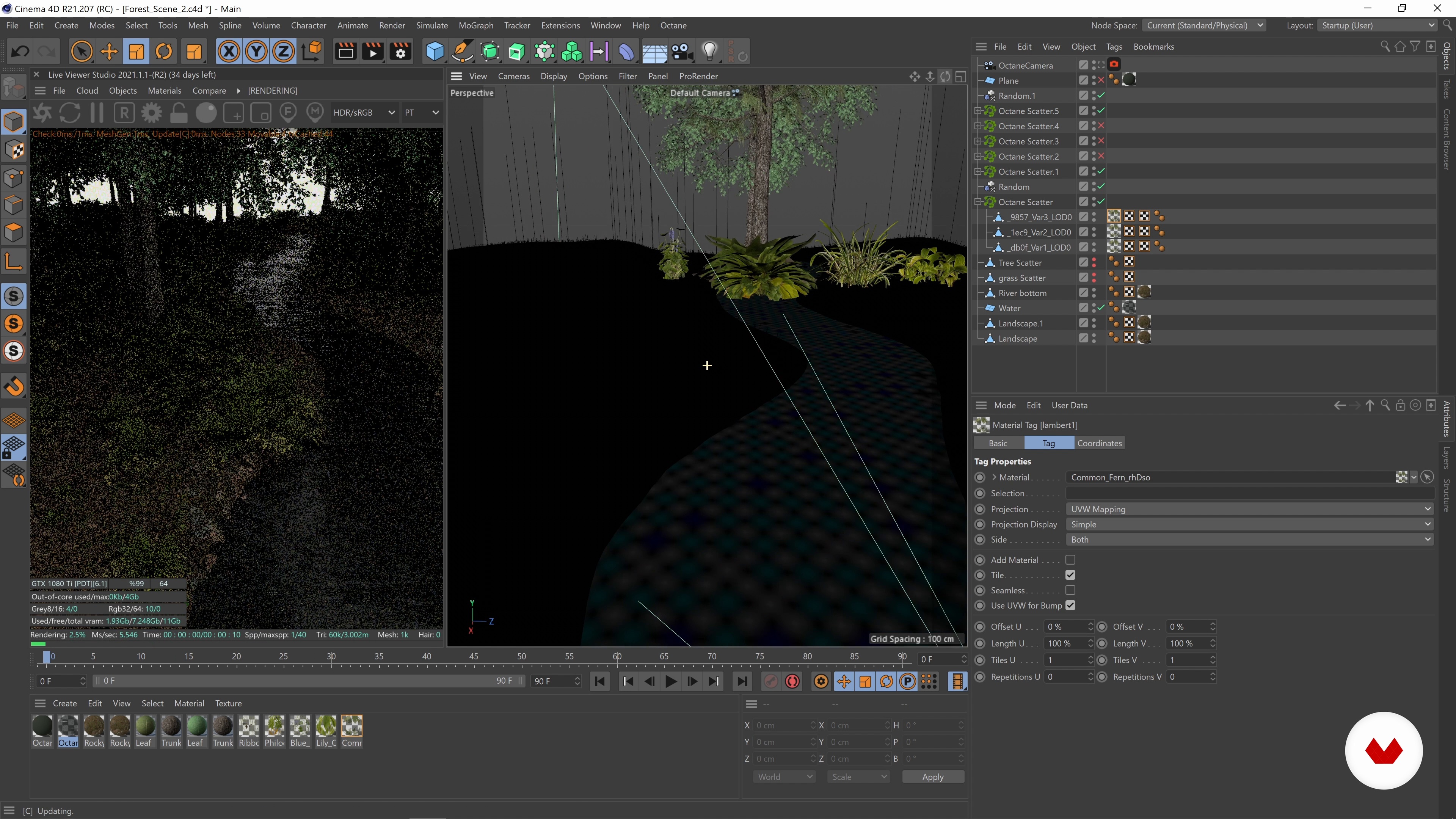Go to start of animation
The width and height of the screenshot is (1456, 819).
tap(600, 681)
